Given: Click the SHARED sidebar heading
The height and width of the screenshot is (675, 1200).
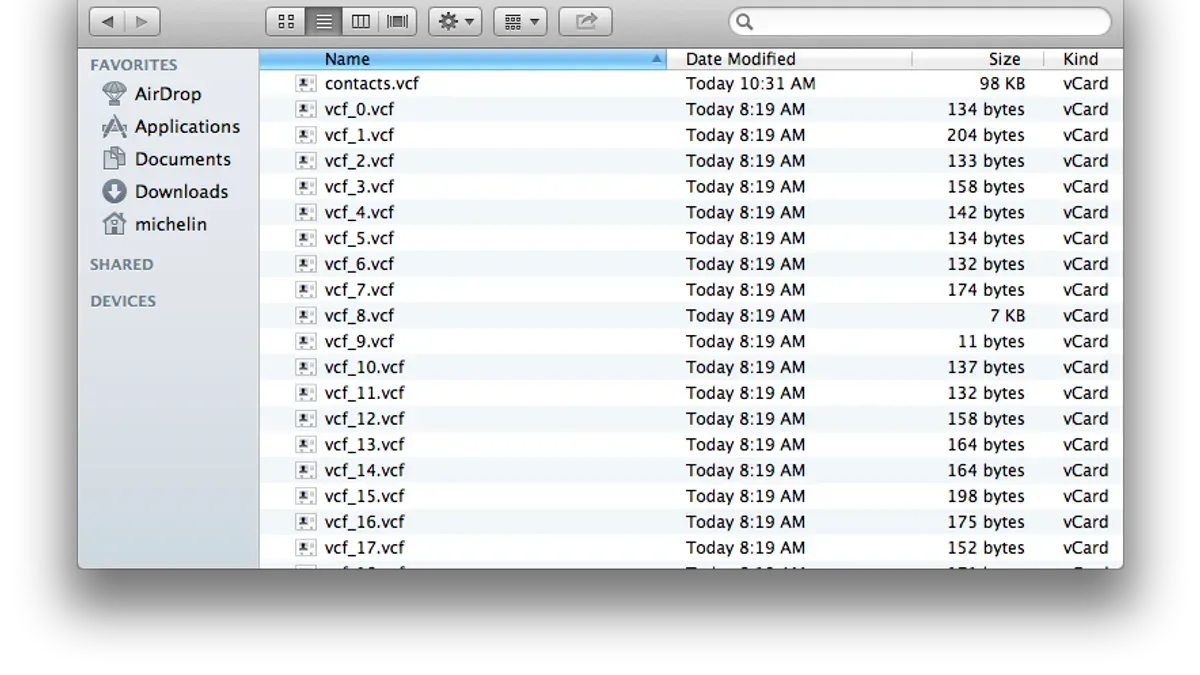Looking at the screenshot, I should 122,265.
